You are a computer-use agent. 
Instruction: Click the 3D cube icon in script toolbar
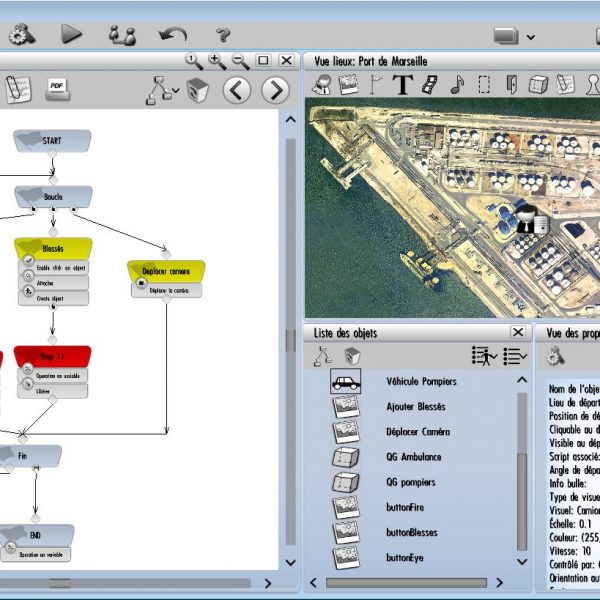coord(197,90)
